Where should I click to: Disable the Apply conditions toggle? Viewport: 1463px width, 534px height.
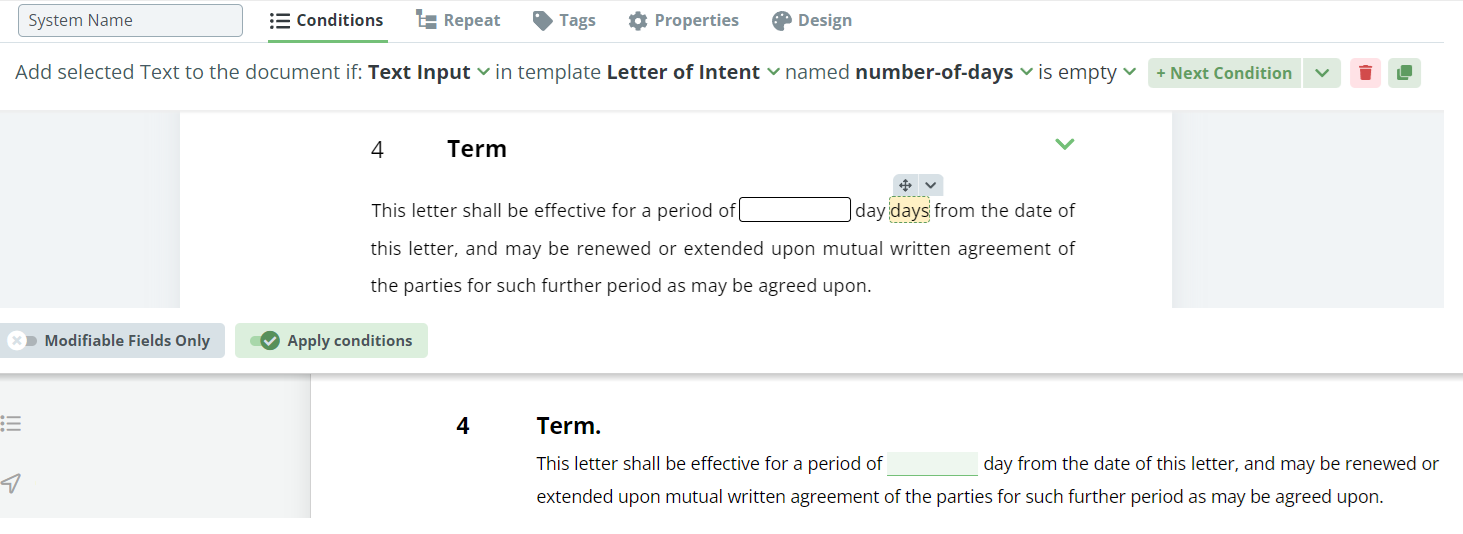click(331, 341)
